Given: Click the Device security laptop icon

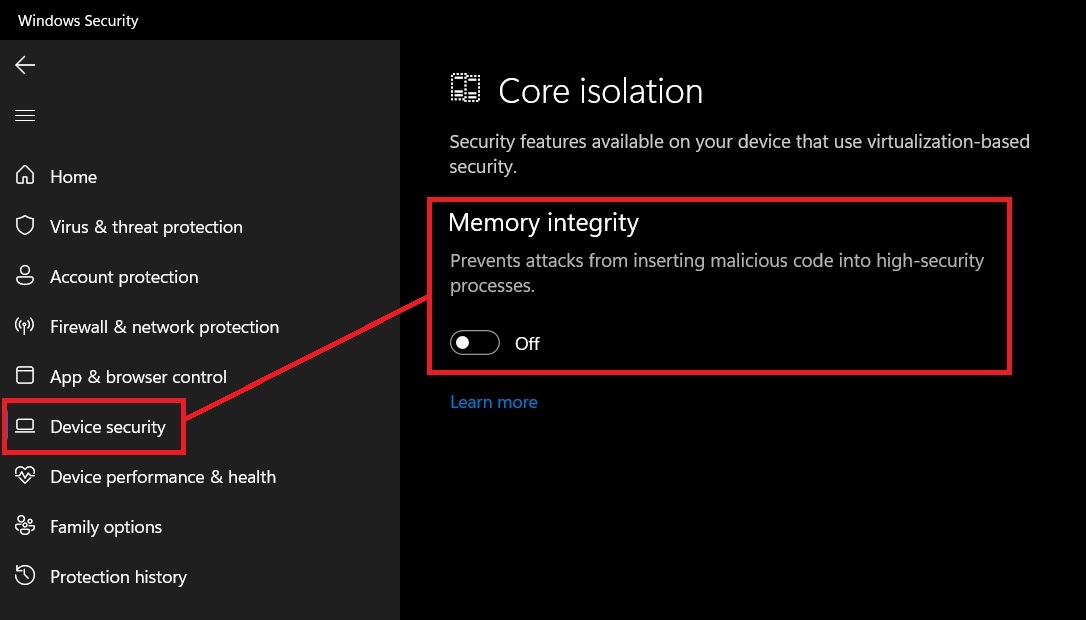Looking at the screenshot, I should [x=25, y=426].
